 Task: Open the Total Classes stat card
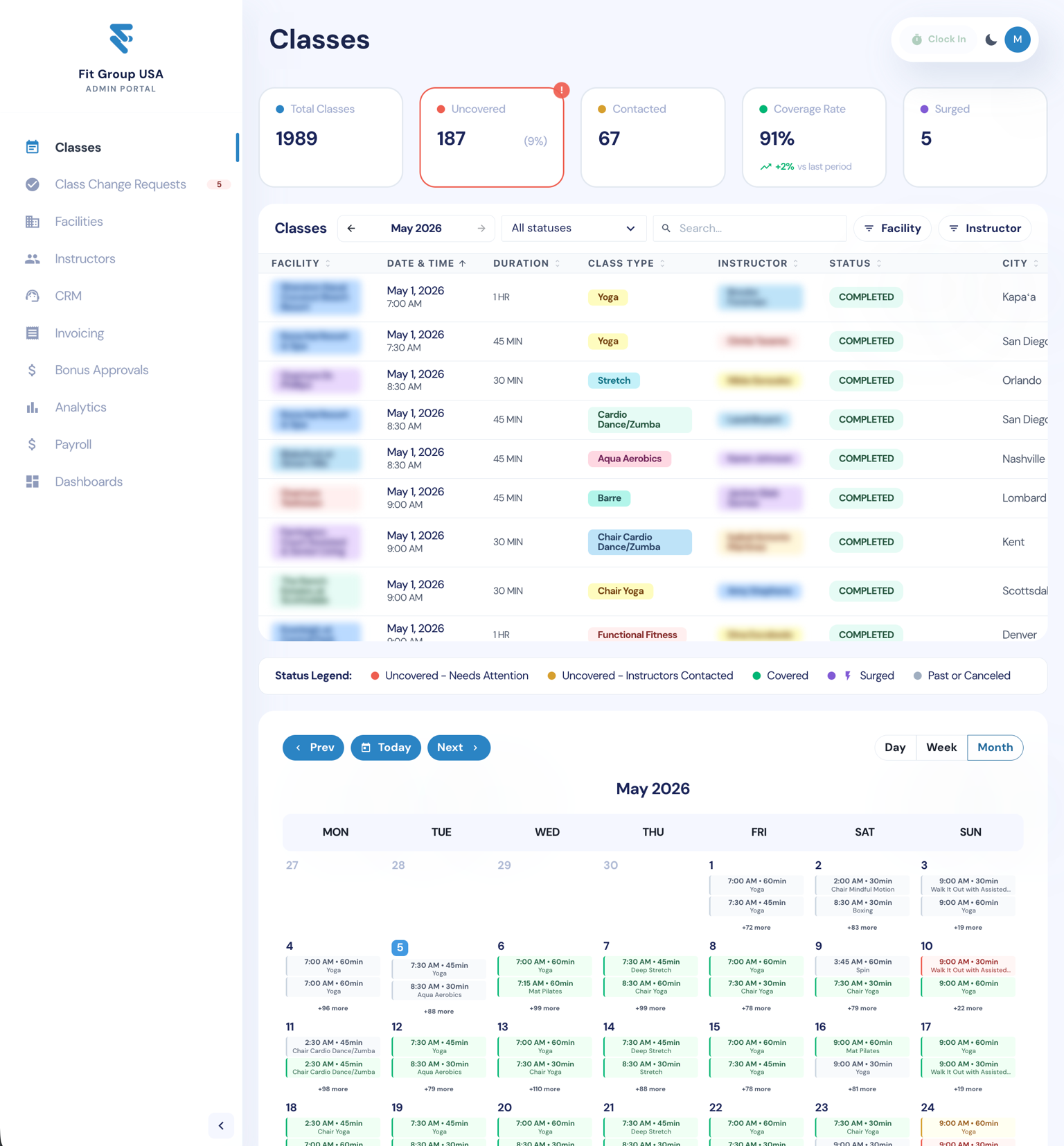point(331,137)
